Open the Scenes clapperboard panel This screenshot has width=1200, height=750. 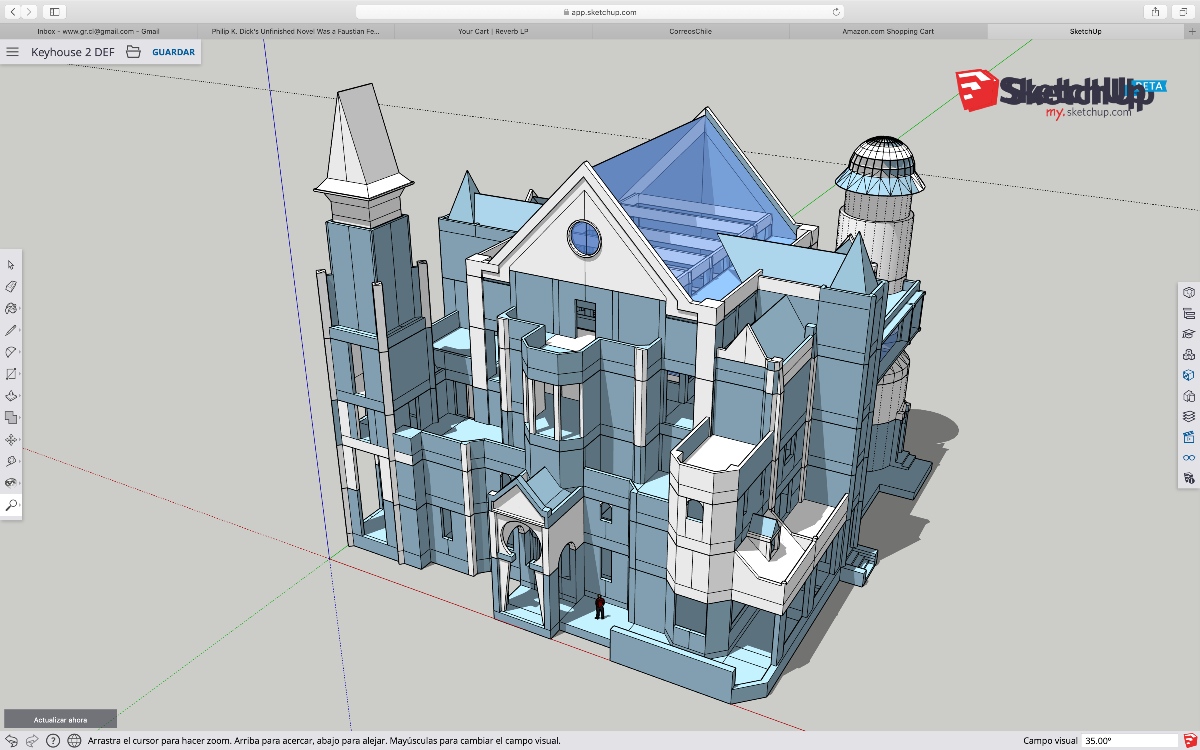(1189, 437)
